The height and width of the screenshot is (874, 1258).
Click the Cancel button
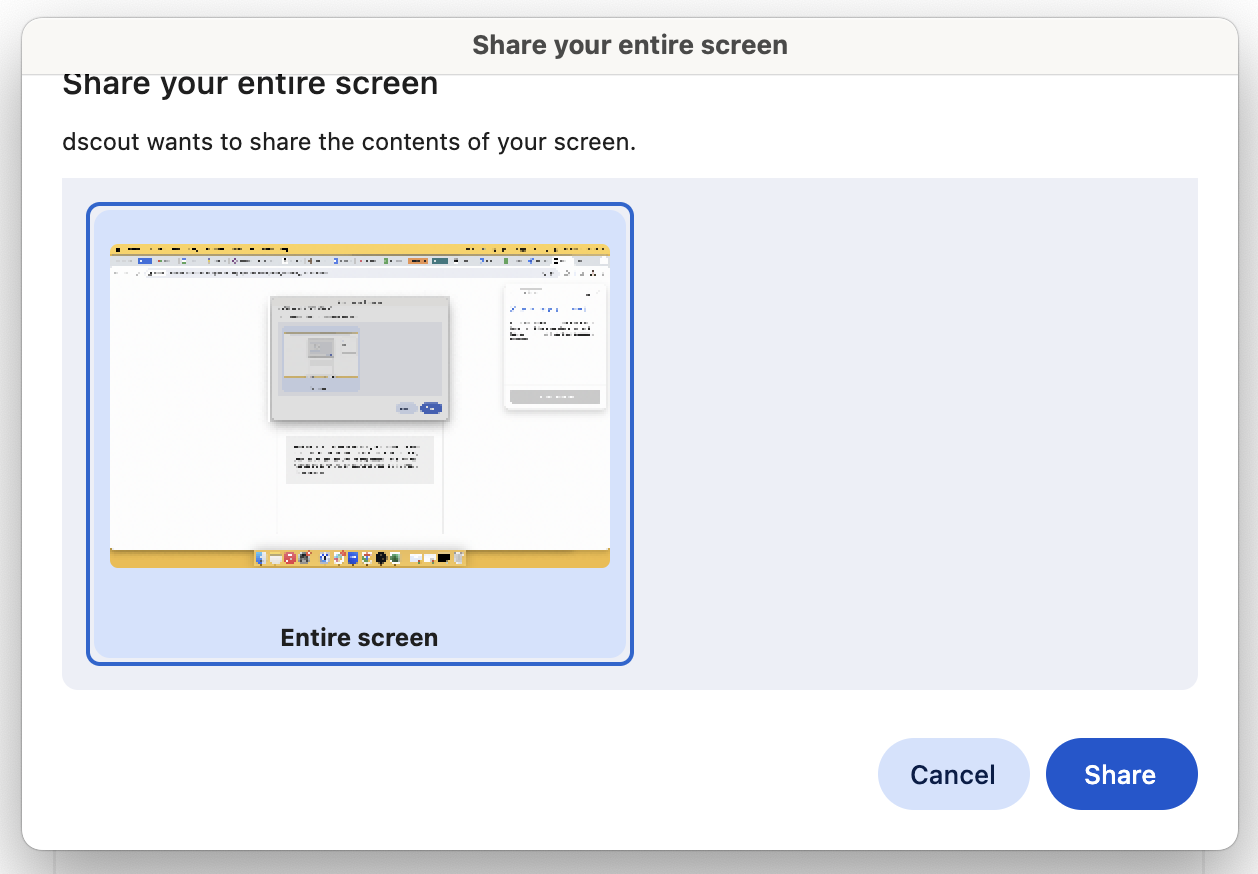point(953,773)
